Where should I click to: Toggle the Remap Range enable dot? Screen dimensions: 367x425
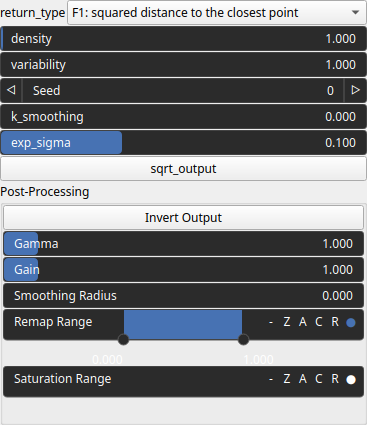pyautogui.click(x=351, y=323)
